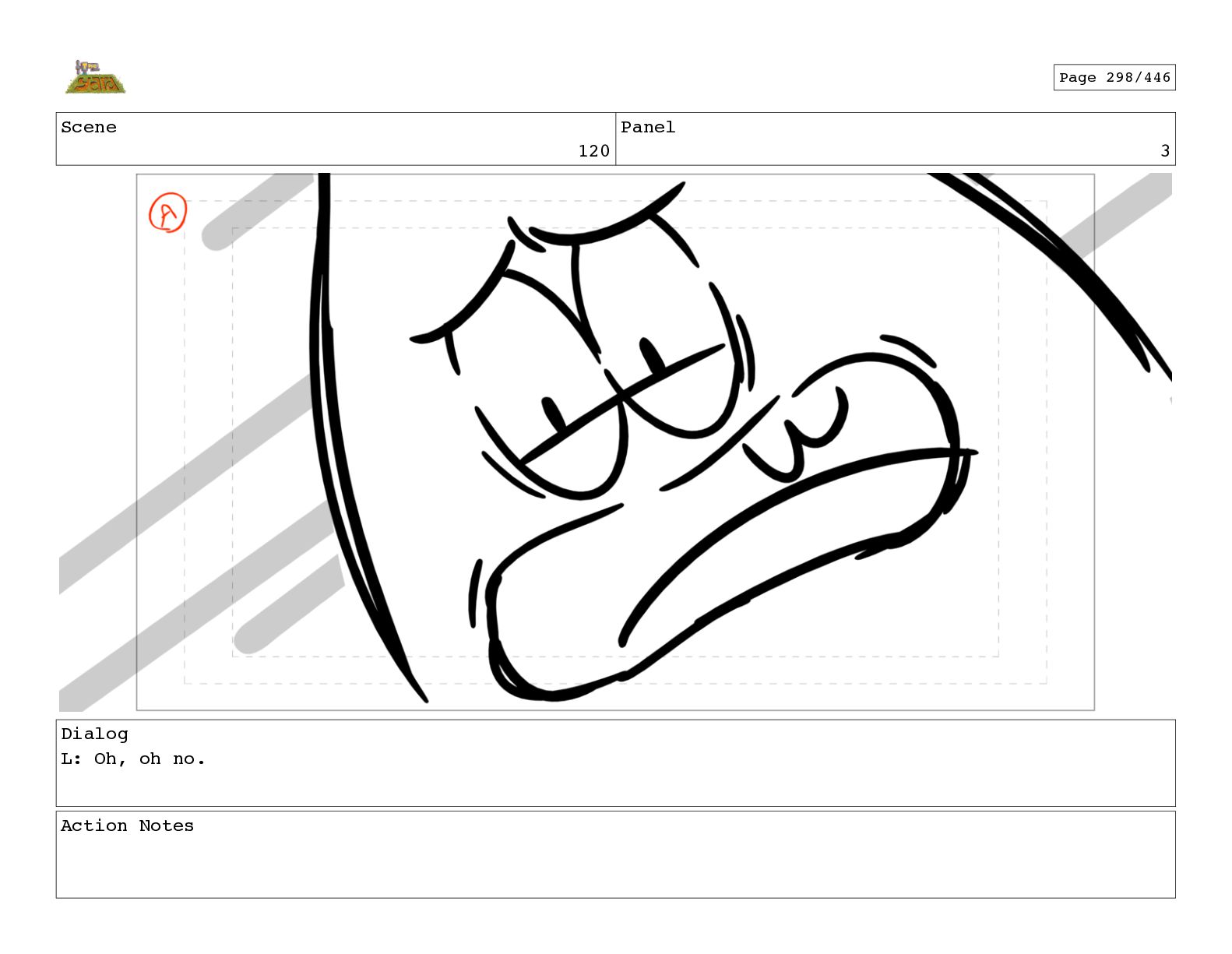The height and width of the screenshot is (954, 1232).
Task: Select the dialog line "L: Oh, oh no."
Action: 133,759
